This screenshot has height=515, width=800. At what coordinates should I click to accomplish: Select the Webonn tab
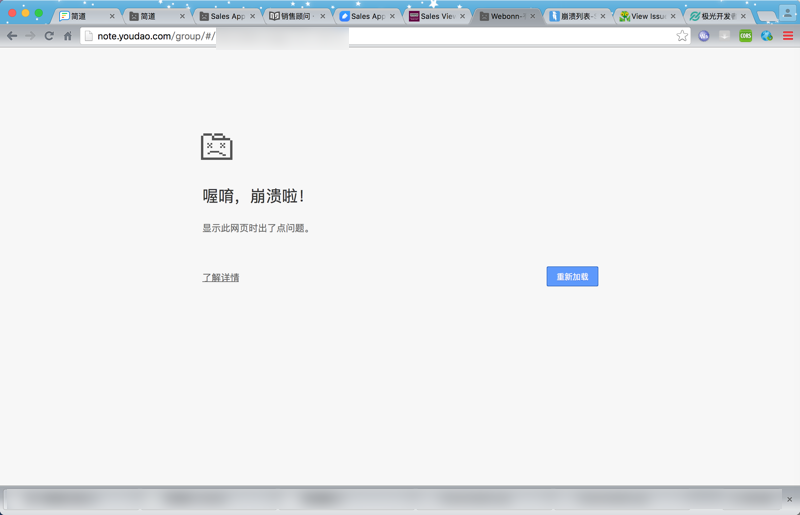[x=507, y=16]
